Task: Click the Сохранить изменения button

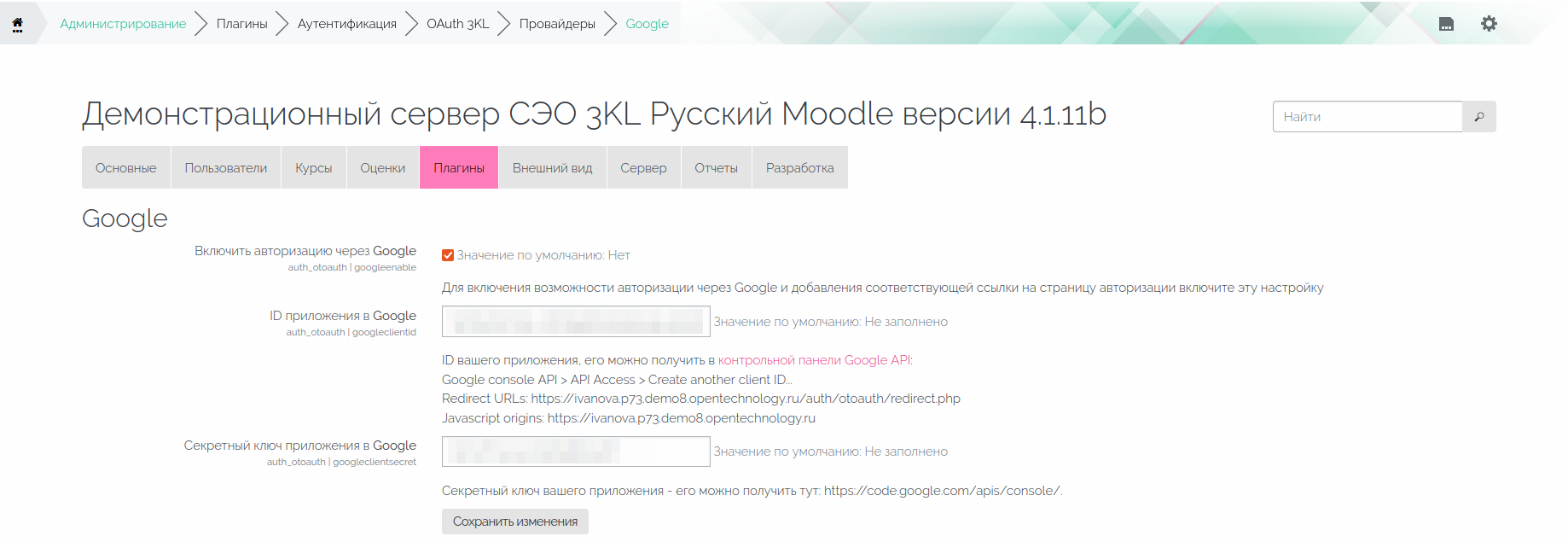Action: click(x=515, y=522)
